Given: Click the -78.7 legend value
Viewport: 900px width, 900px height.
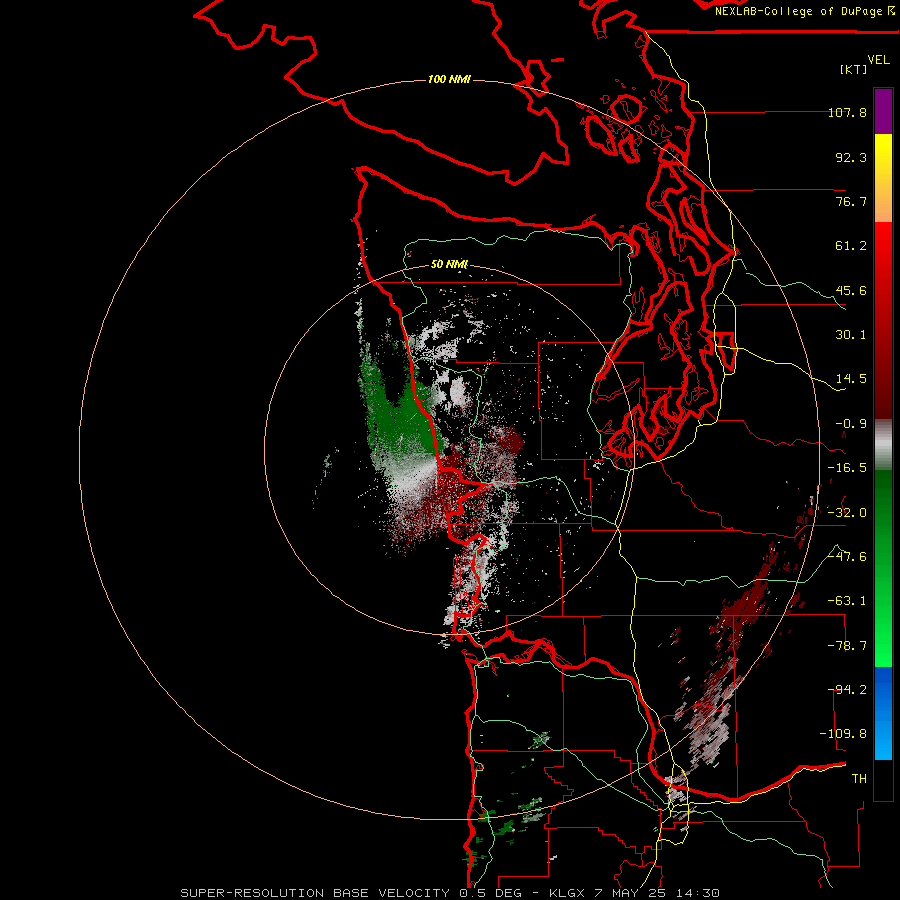Looking at the screenshot, I should pos(848,646).
